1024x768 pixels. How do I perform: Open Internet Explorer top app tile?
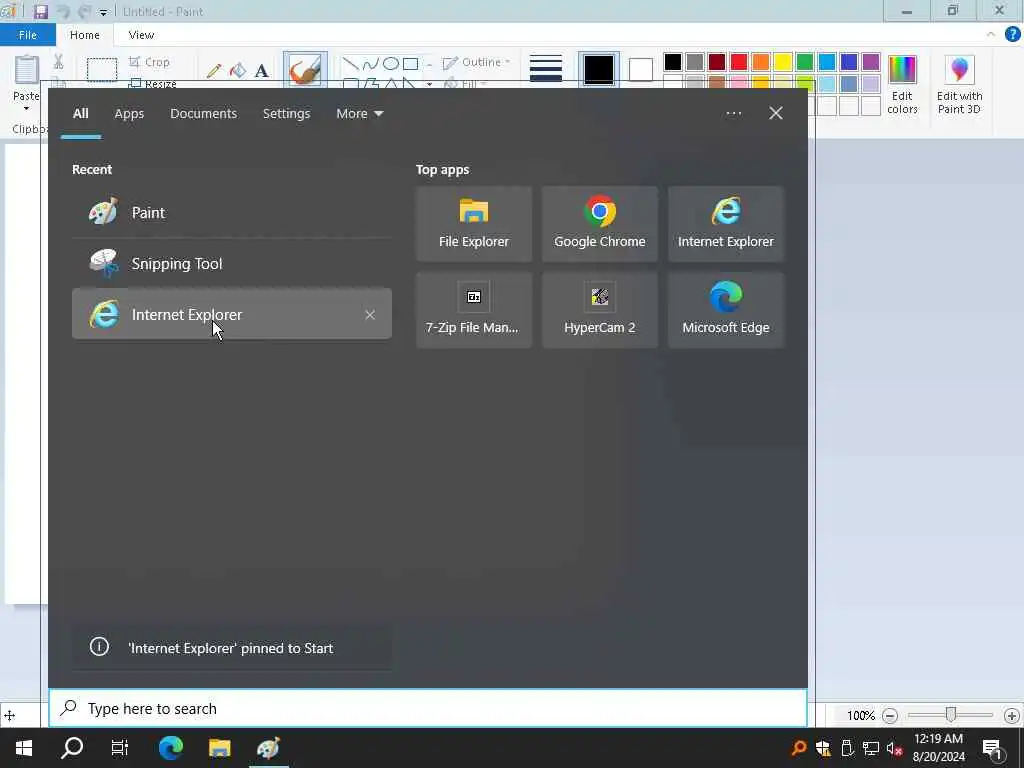(726, 224)
